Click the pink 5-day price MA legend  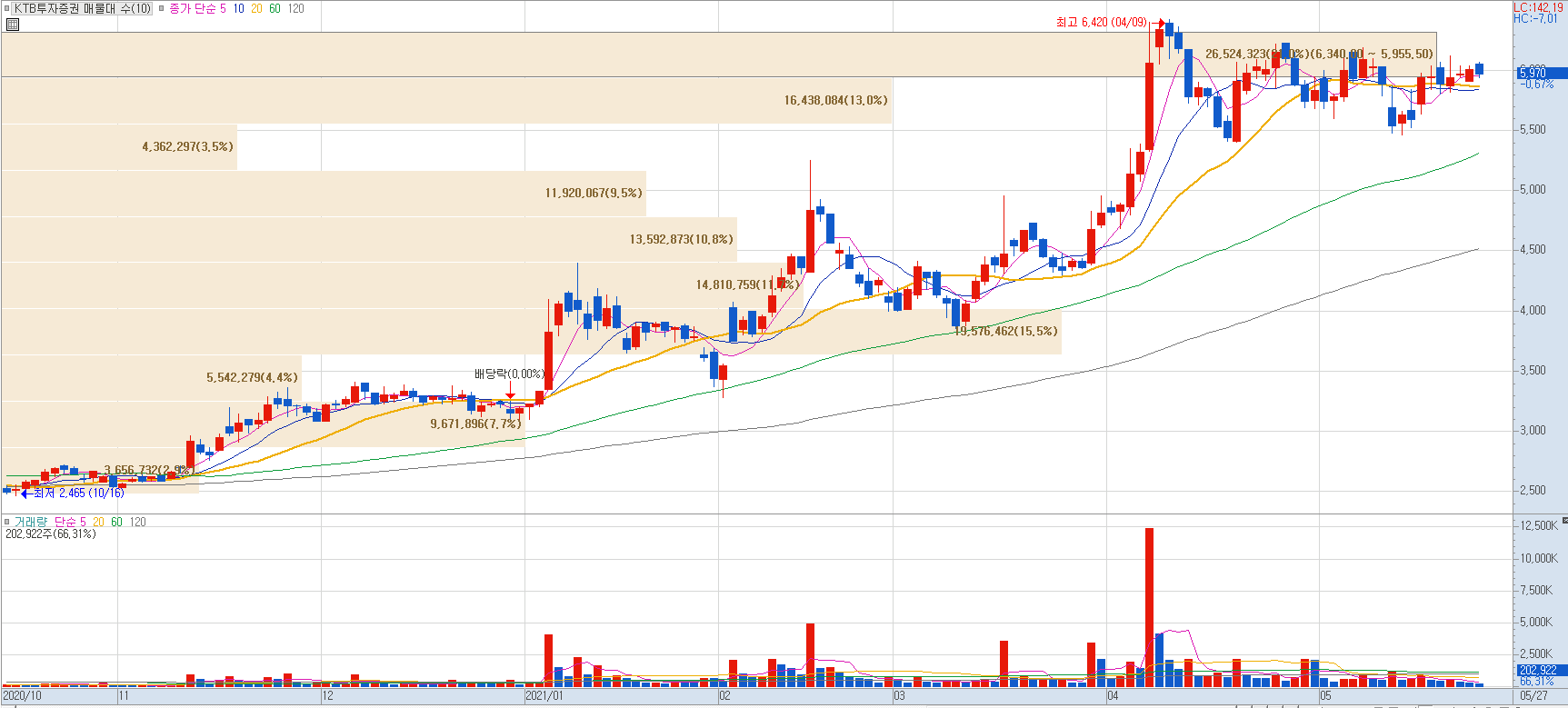click(223, 8)
